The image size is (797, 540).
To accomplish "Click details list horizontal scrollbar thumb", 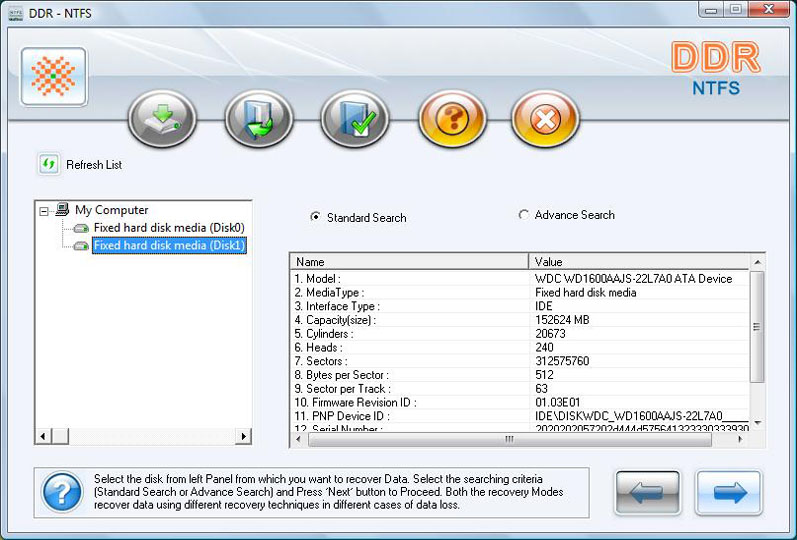I will [x=510, y=439].
